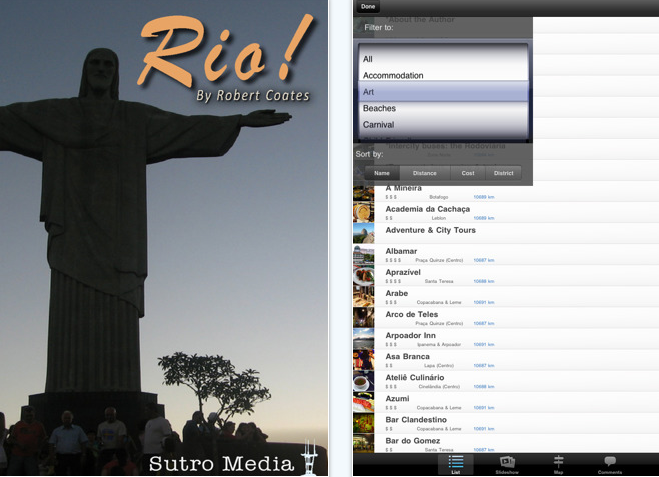This screenshot has width=659, height=477.
Task: Tap the Done button
Action: (x=368, y=6)
